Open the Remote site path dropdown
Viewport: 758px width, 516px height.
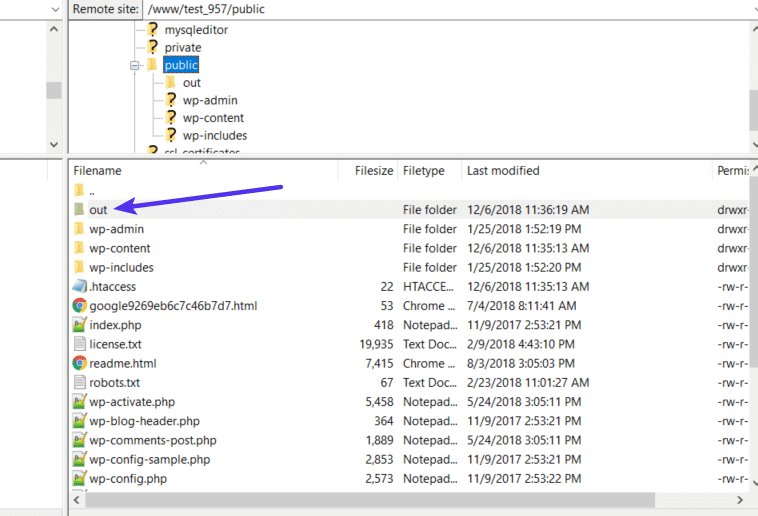750,9
